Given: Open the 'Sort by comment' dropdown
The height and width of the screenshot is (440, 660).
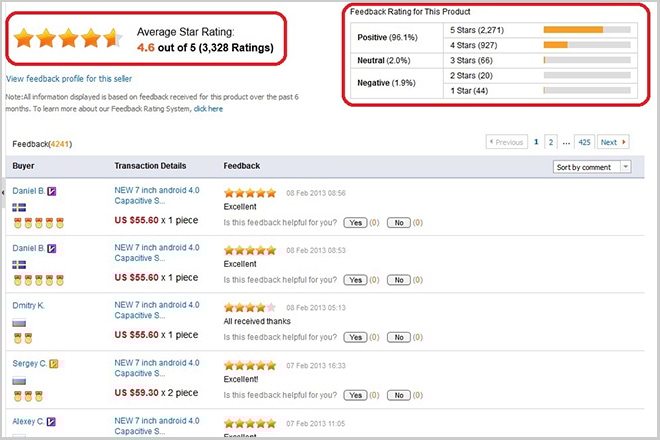Looking at the screenshot, I should pos(591,167).
